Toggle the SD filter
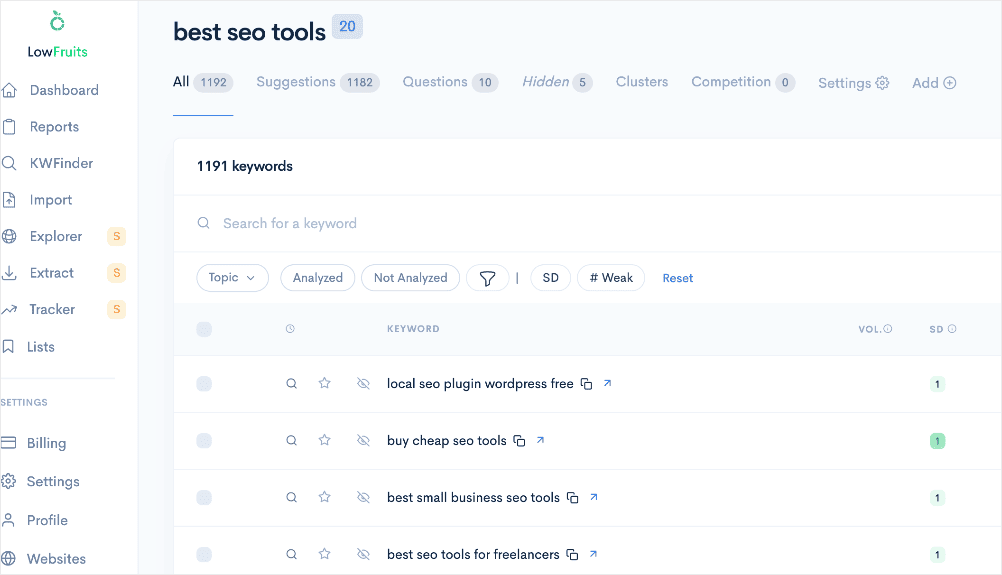1002x575 pixels. point(550,278)
